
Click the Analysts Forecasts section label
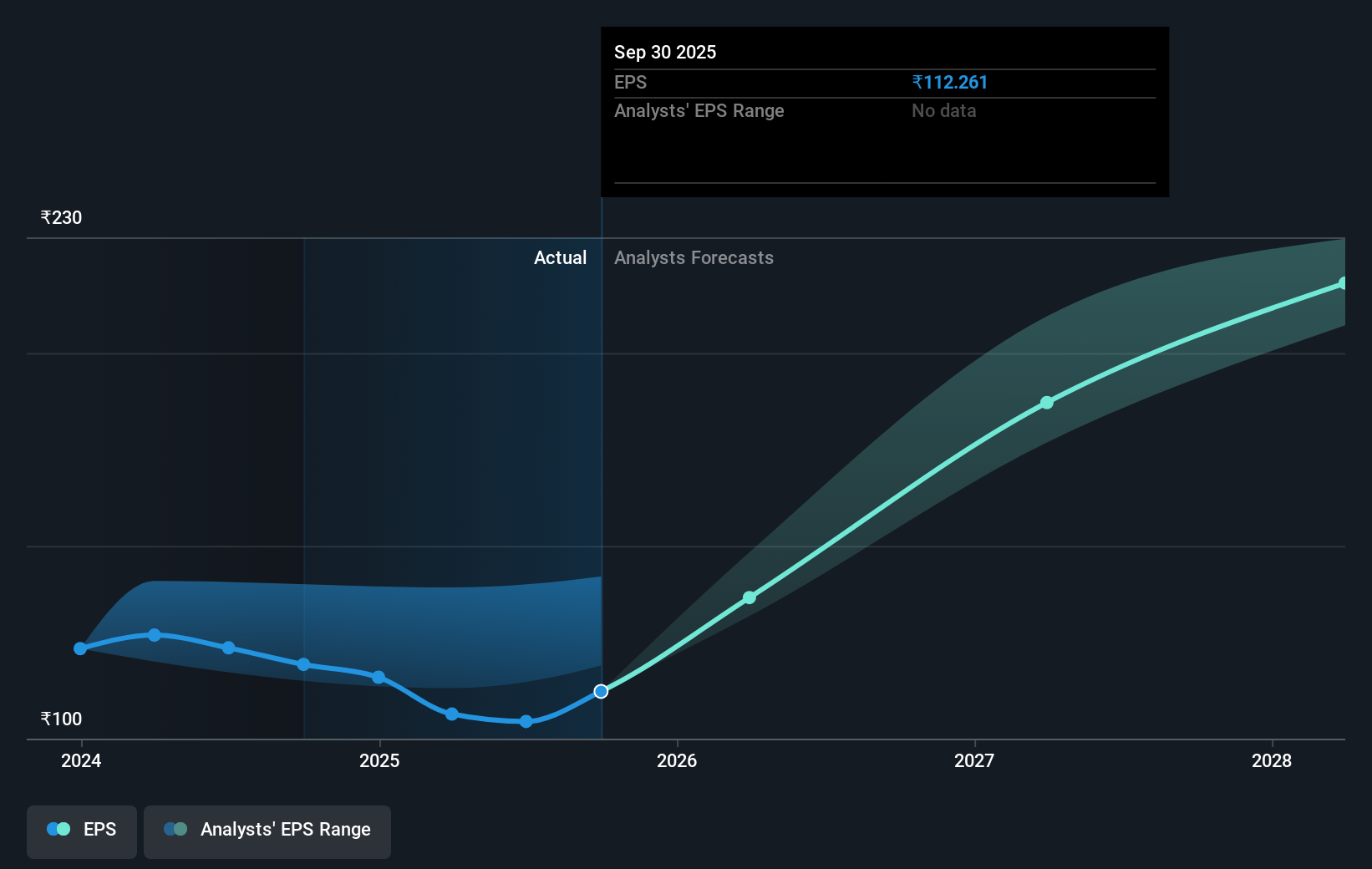(694, 258)
